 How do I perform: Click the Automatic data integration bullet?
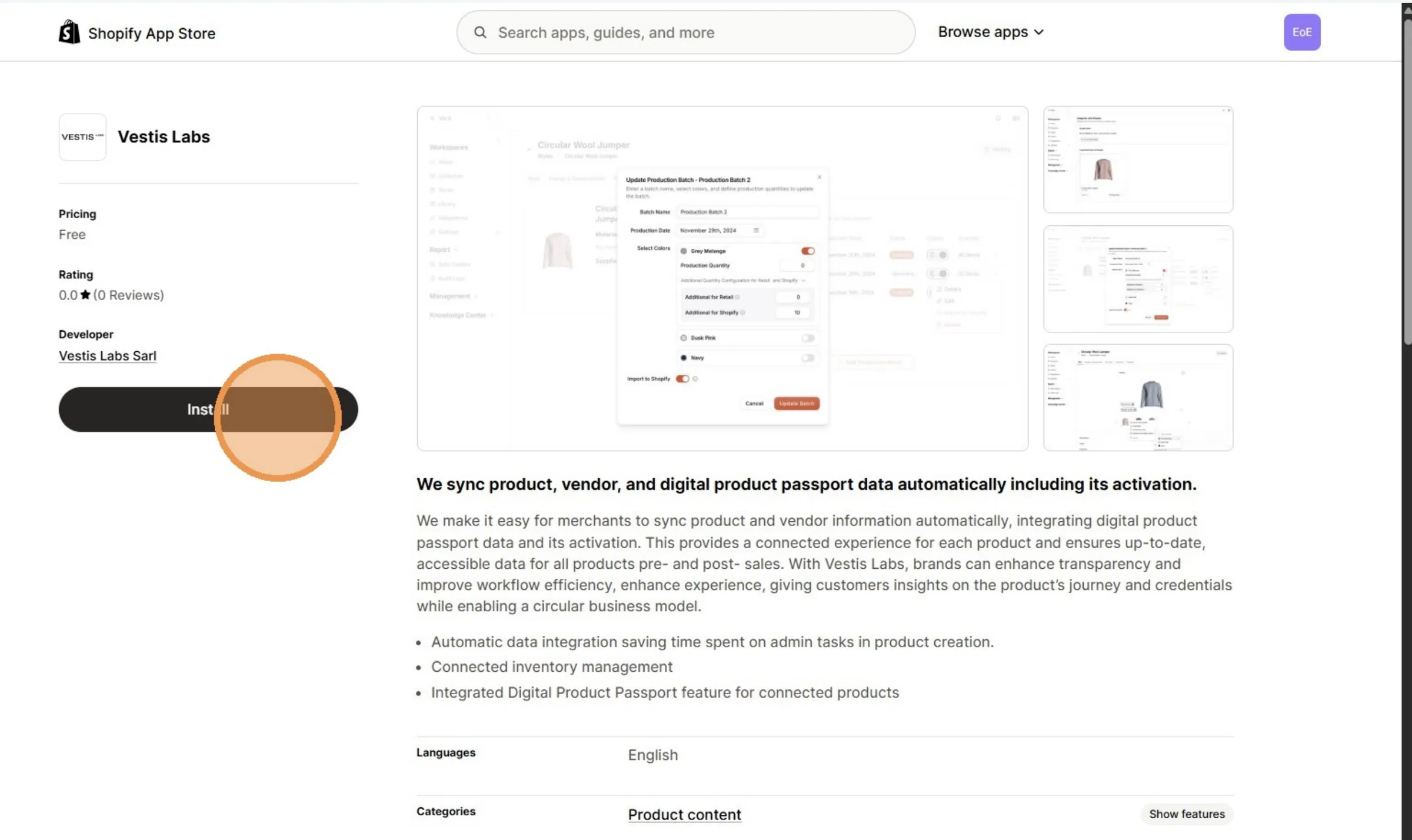click(712, 642)
